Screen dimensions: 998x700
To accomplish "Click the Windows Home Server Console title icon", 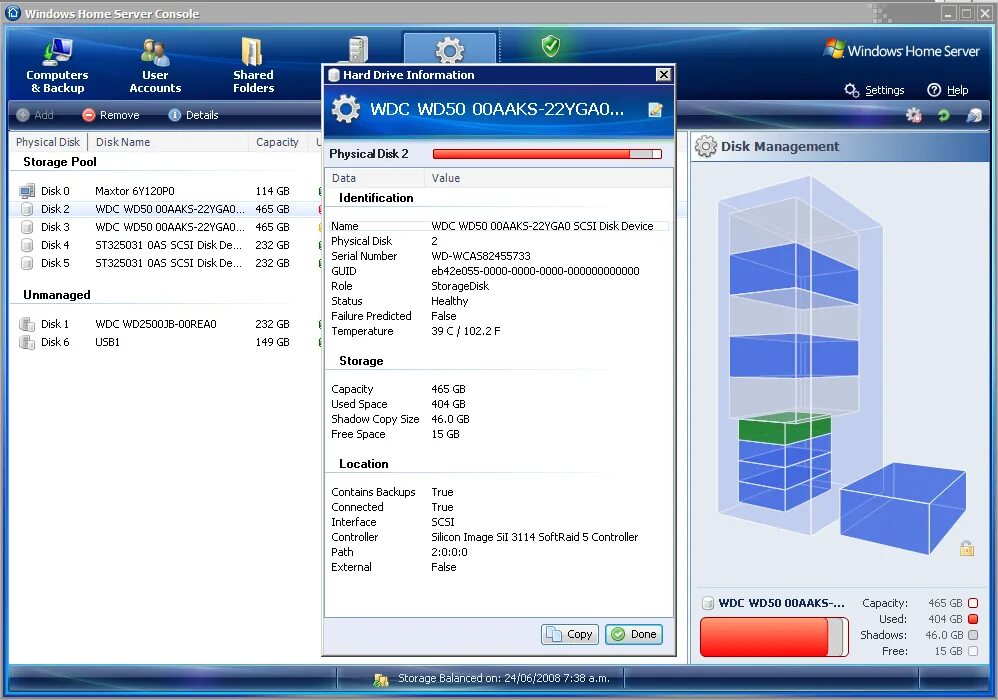I will [x=13, y=13].
